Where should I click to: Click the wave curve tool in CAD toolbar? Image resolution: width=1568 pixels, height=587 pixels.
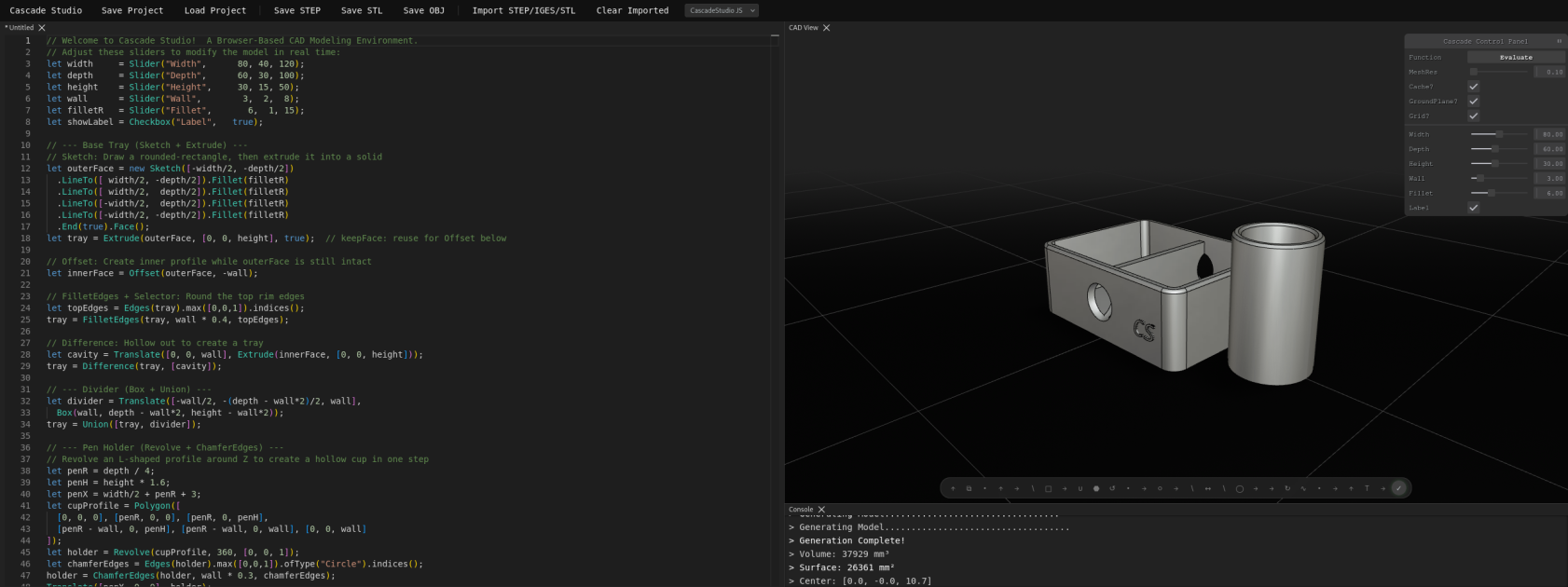pos(1303,488)
